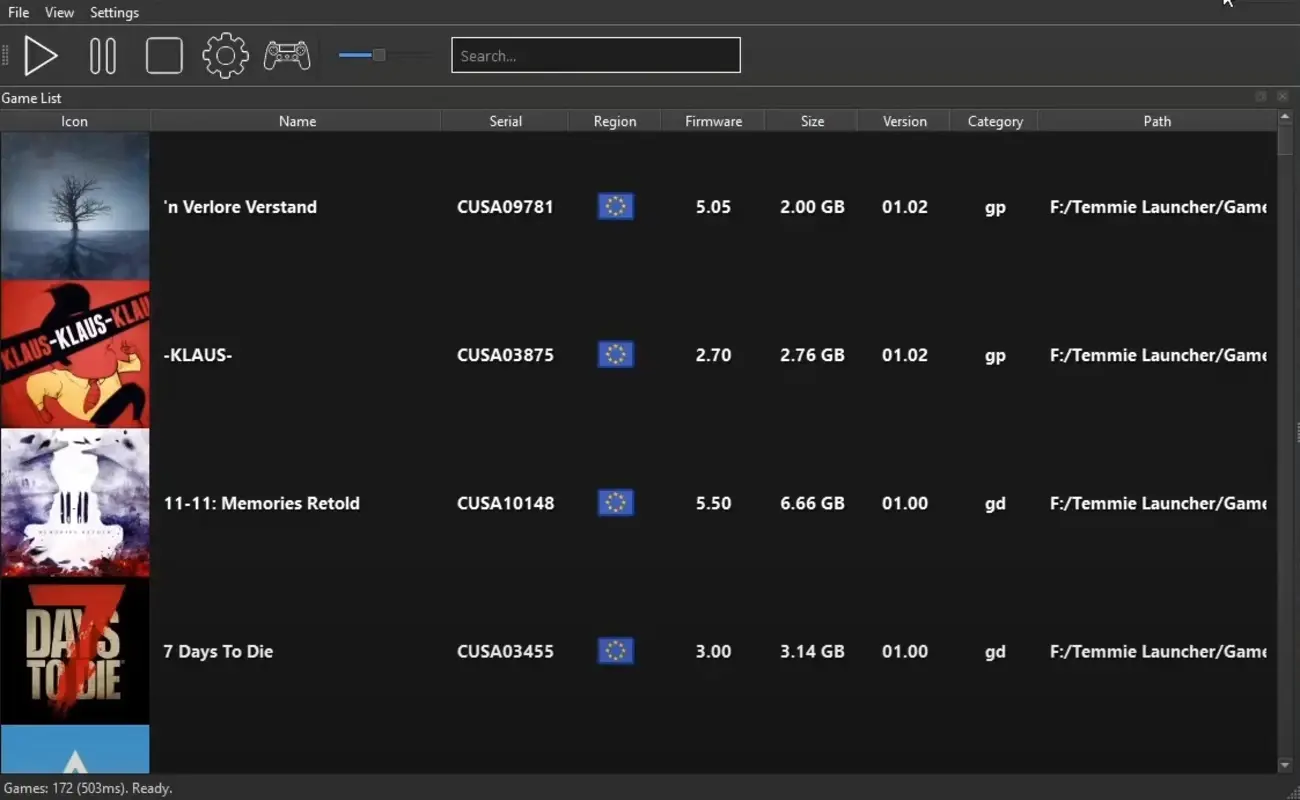Image resolution: width=1300 pixels, height=800 pixels.
Task: Open the File menu
Action: pos(17,12)
